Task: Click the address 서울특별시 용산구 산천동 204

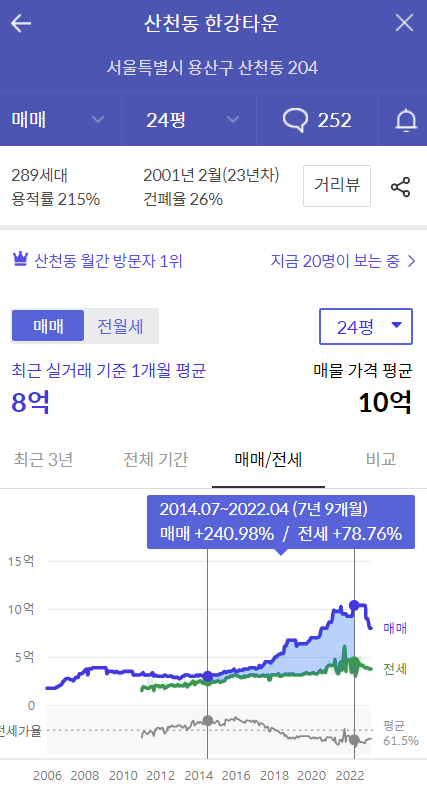Action: tap(213, 68)
